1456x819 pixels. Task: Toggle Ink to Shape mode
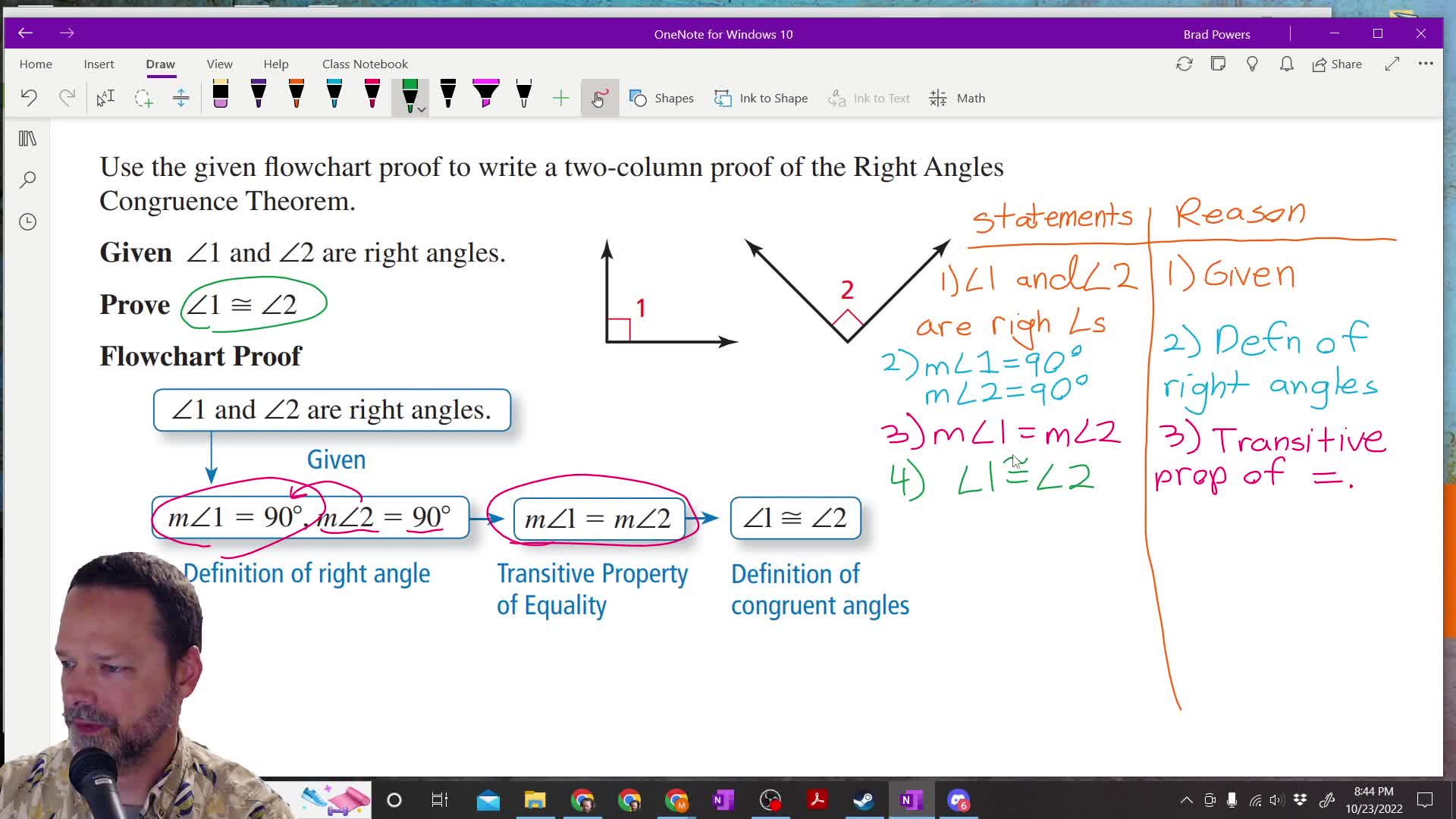[x=761, y=98]
